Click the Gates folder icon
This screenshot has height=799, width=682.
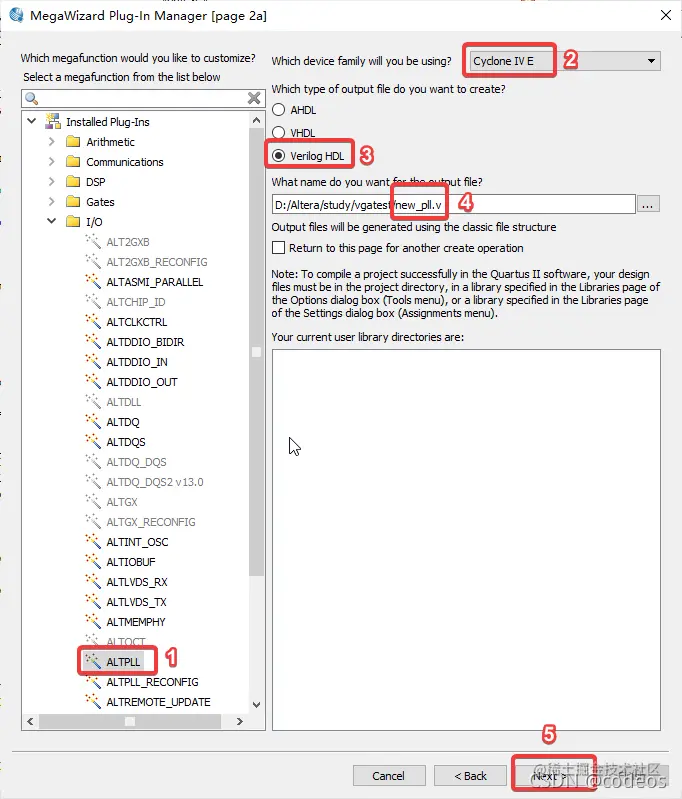[73, 201]
